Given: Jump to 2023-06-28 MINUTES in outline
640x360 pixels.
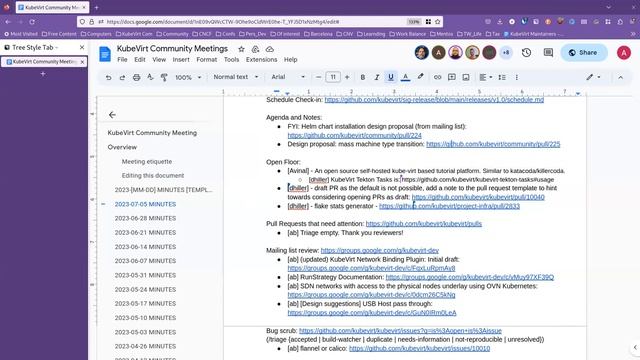Looking at the screenshot, I should coord(145,218).
